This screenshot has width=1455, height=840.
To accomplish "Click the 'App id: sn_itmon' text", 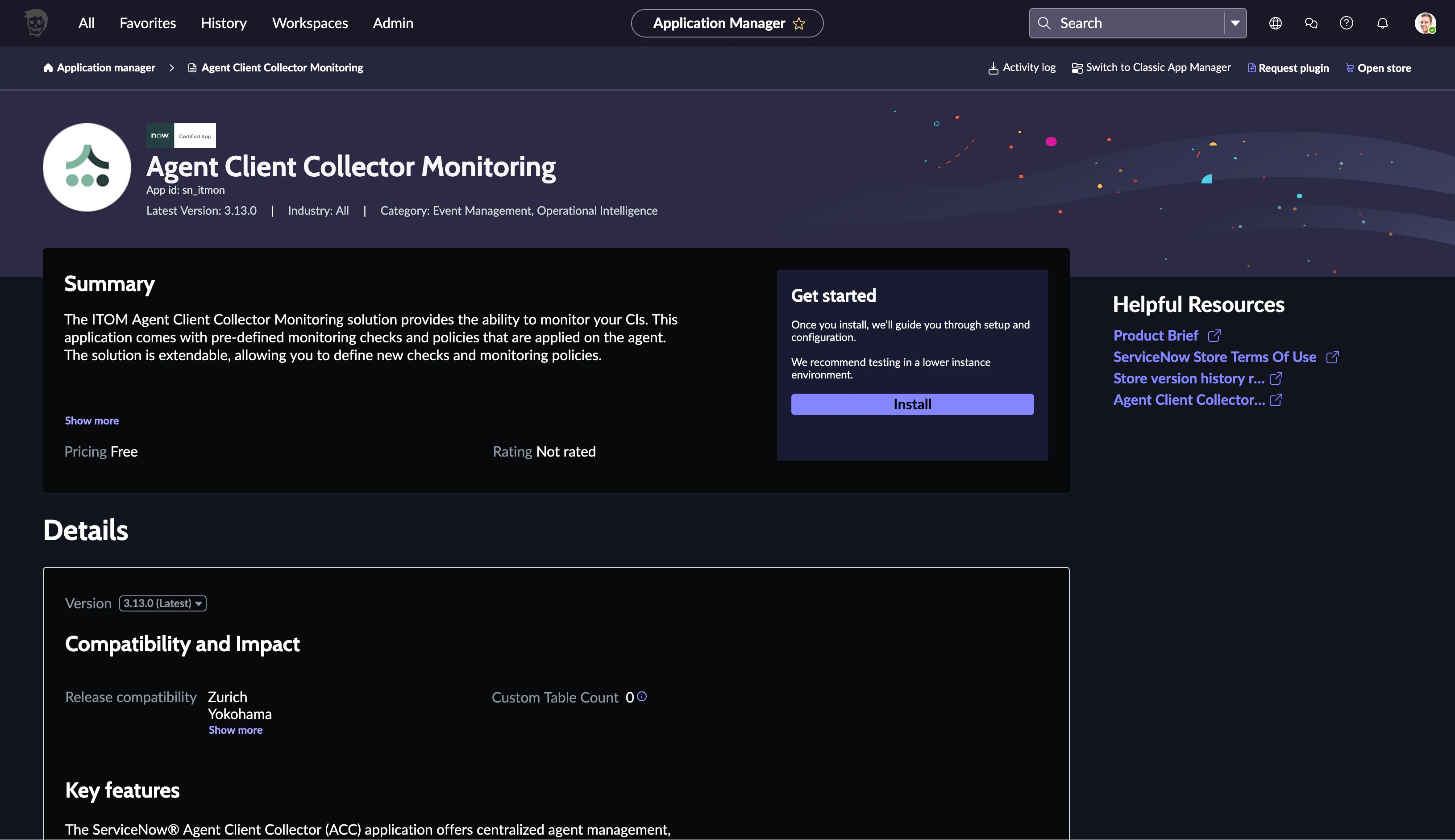I will point(186,190).
